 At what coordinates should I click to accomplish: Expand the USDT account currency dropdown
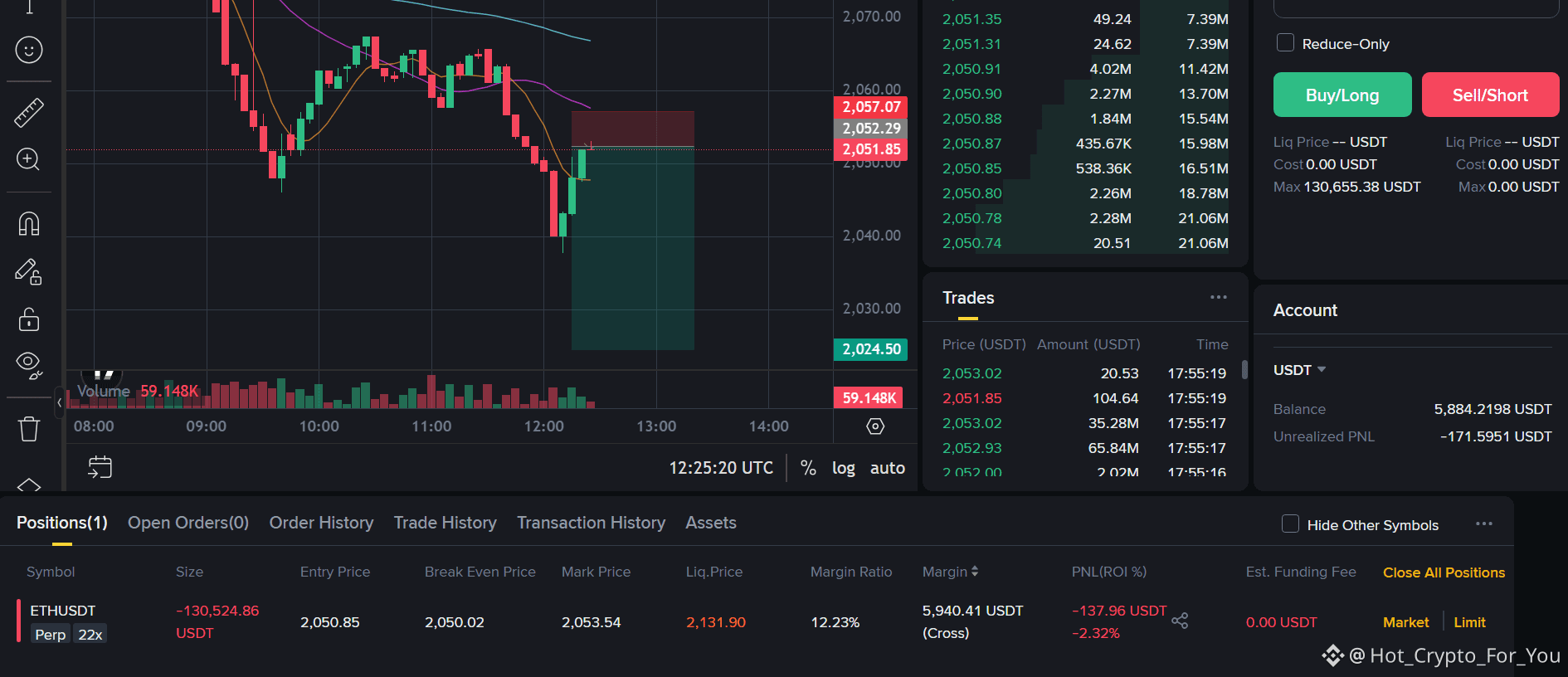coord(1300,370)
